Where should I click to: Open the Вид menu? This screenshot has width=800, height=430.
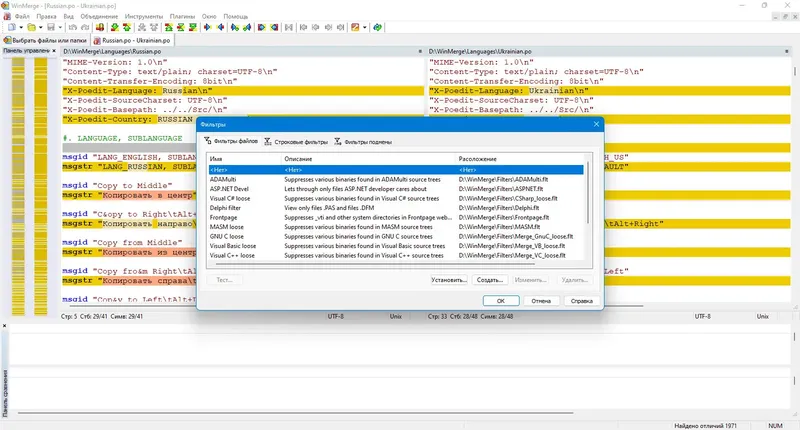click(68, 16)
